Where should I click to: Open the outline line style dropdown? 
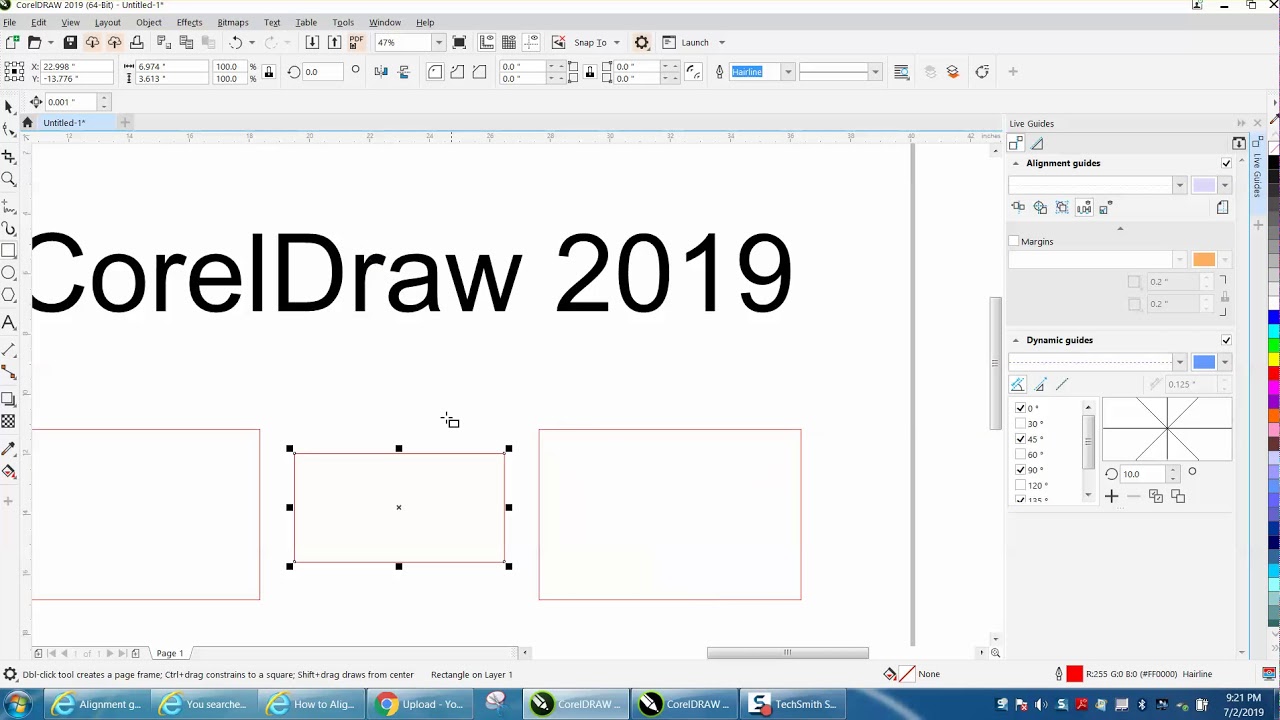coord(875,71)
